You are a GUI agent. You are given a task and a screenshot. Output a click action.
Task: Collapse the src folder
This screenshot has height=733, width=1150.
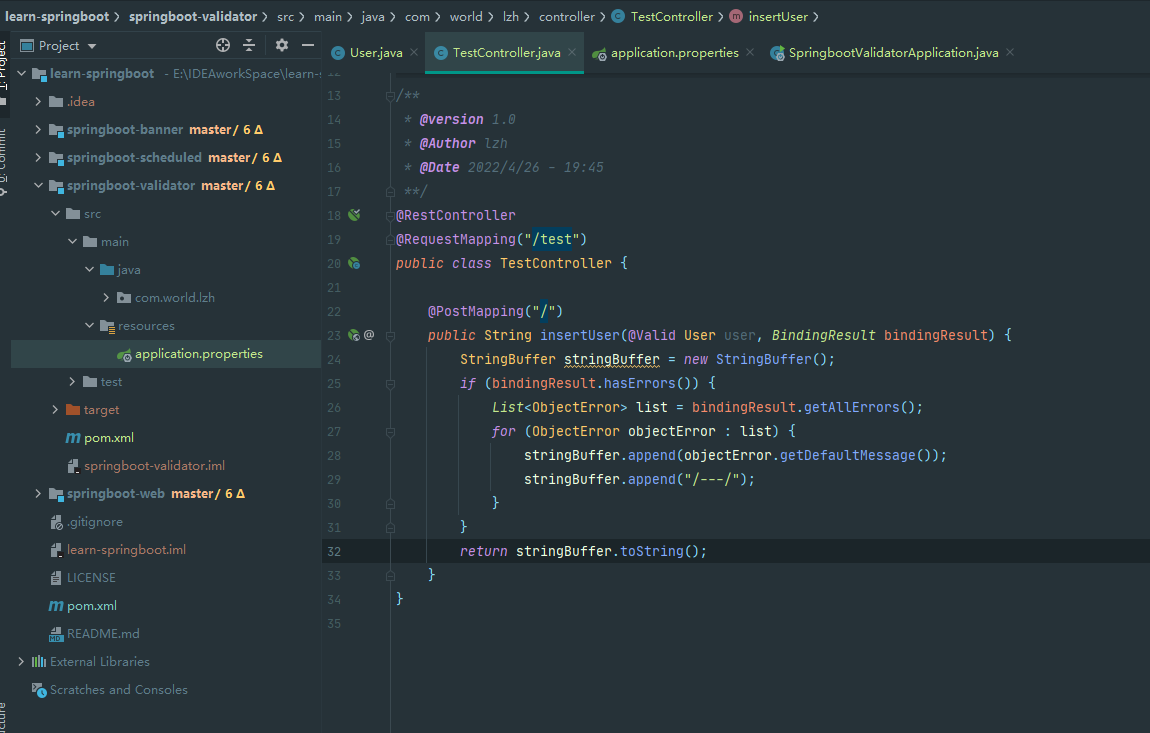[55, 214]
